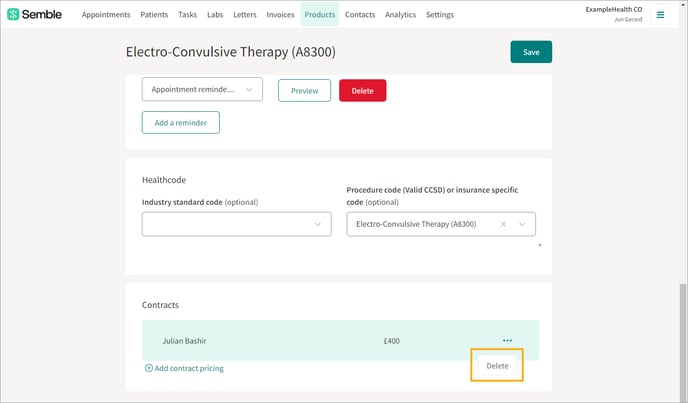Preview the appointment reminder
The image size is (688, 403).
304,90
